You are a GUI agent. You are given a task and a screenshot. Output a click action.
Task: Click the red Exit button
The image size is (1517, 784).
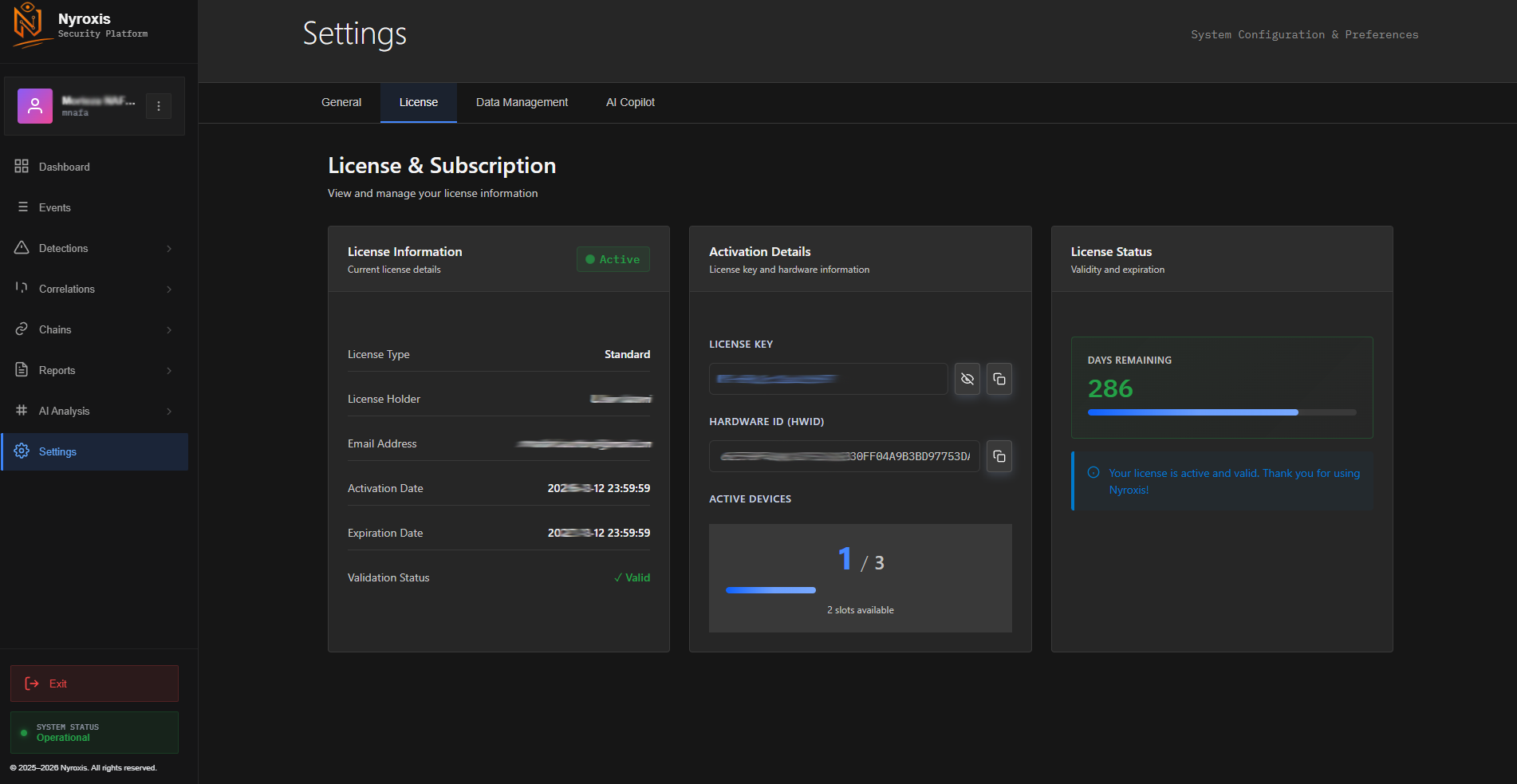[x=94, y=684]
